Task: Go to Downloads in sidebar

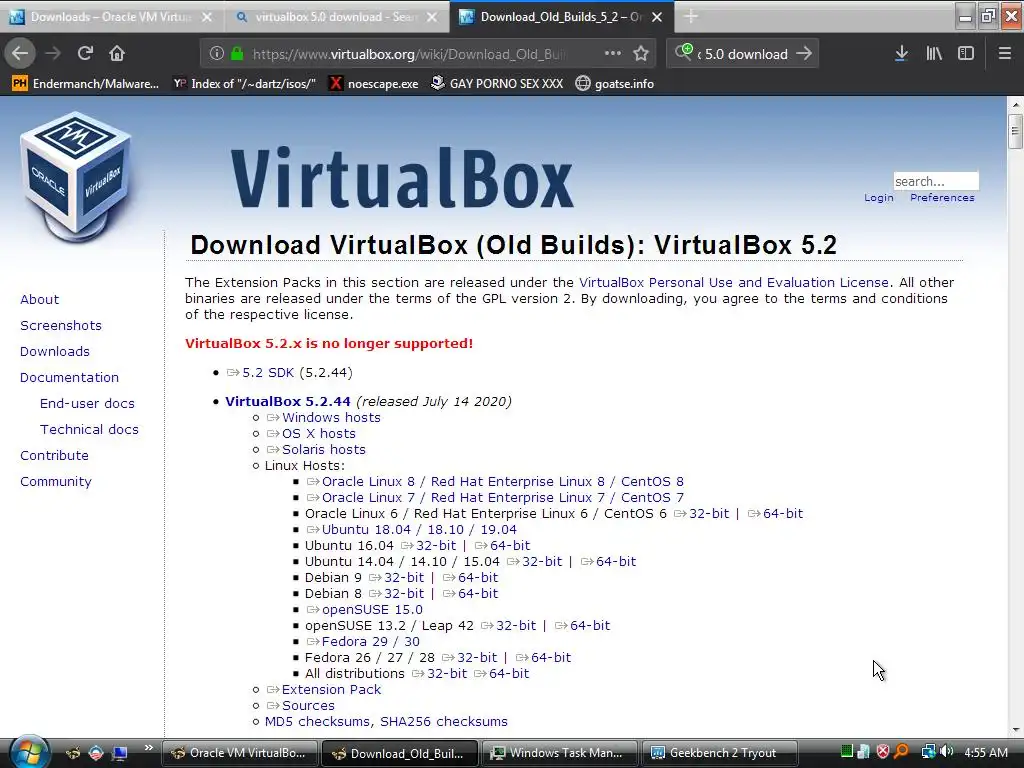Action: point(55,351)
